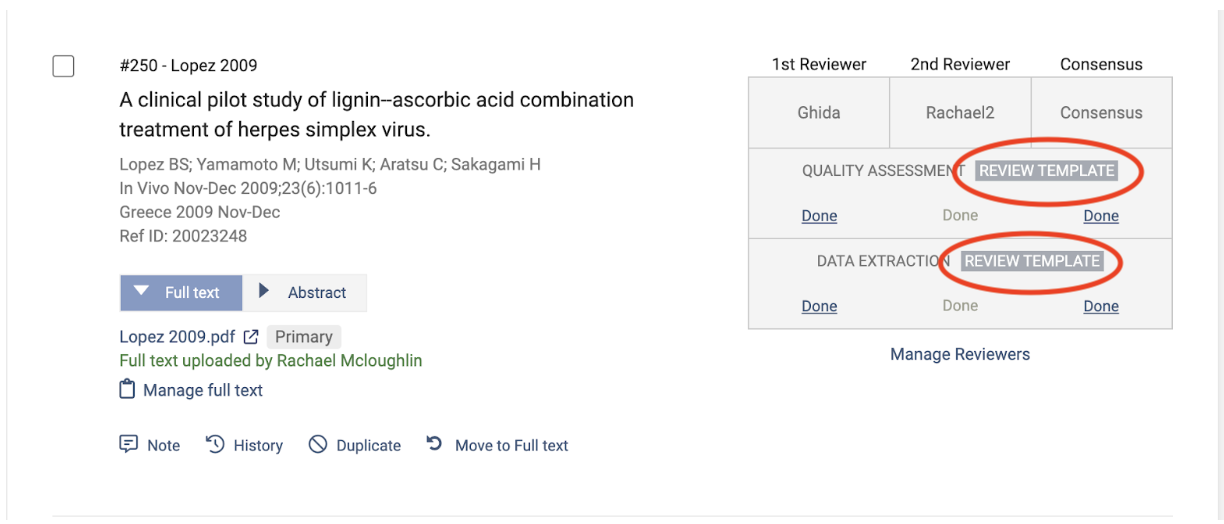Open Ghida's Quality Assessment Done link
The image size is (1224, 524).
point(819,216)
